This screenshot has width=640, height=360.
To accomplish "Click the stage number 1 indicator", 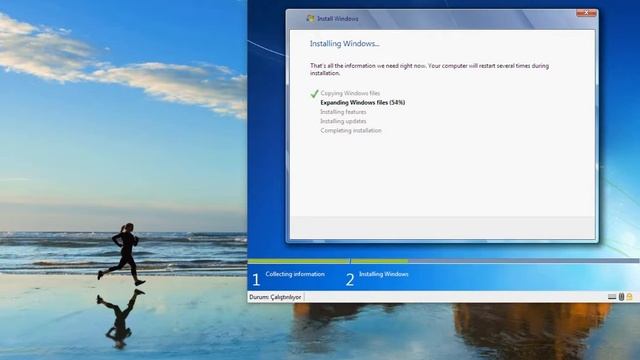I will tap(256, 280).
